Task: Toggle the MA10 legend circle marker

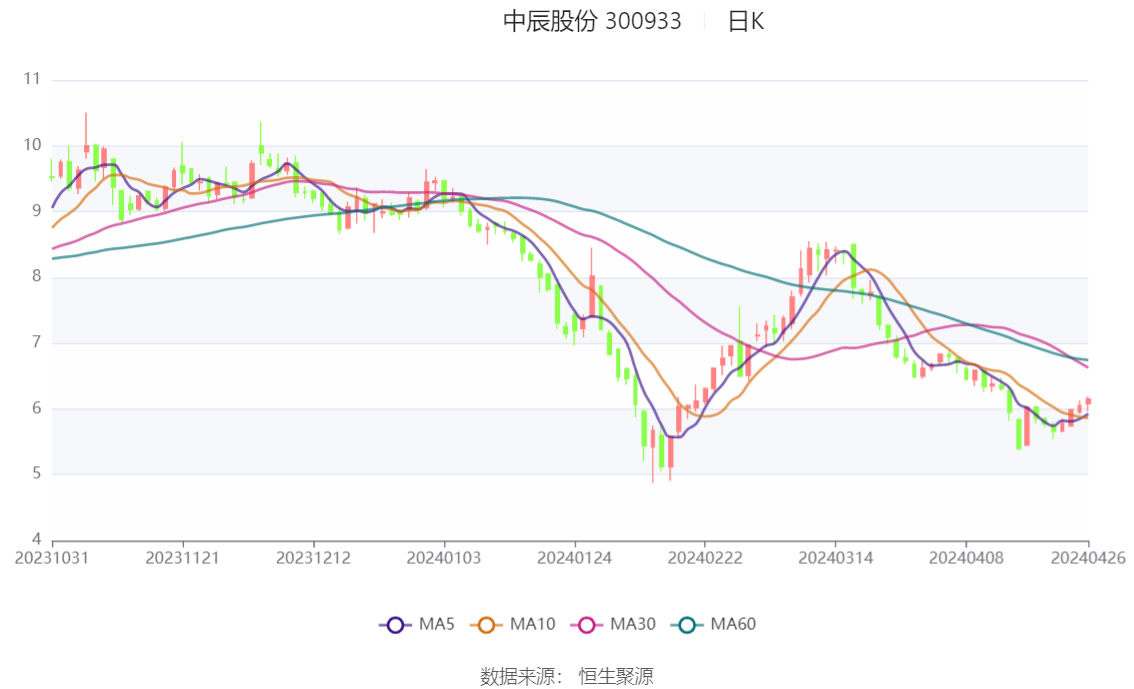Action: coord(486,625)
